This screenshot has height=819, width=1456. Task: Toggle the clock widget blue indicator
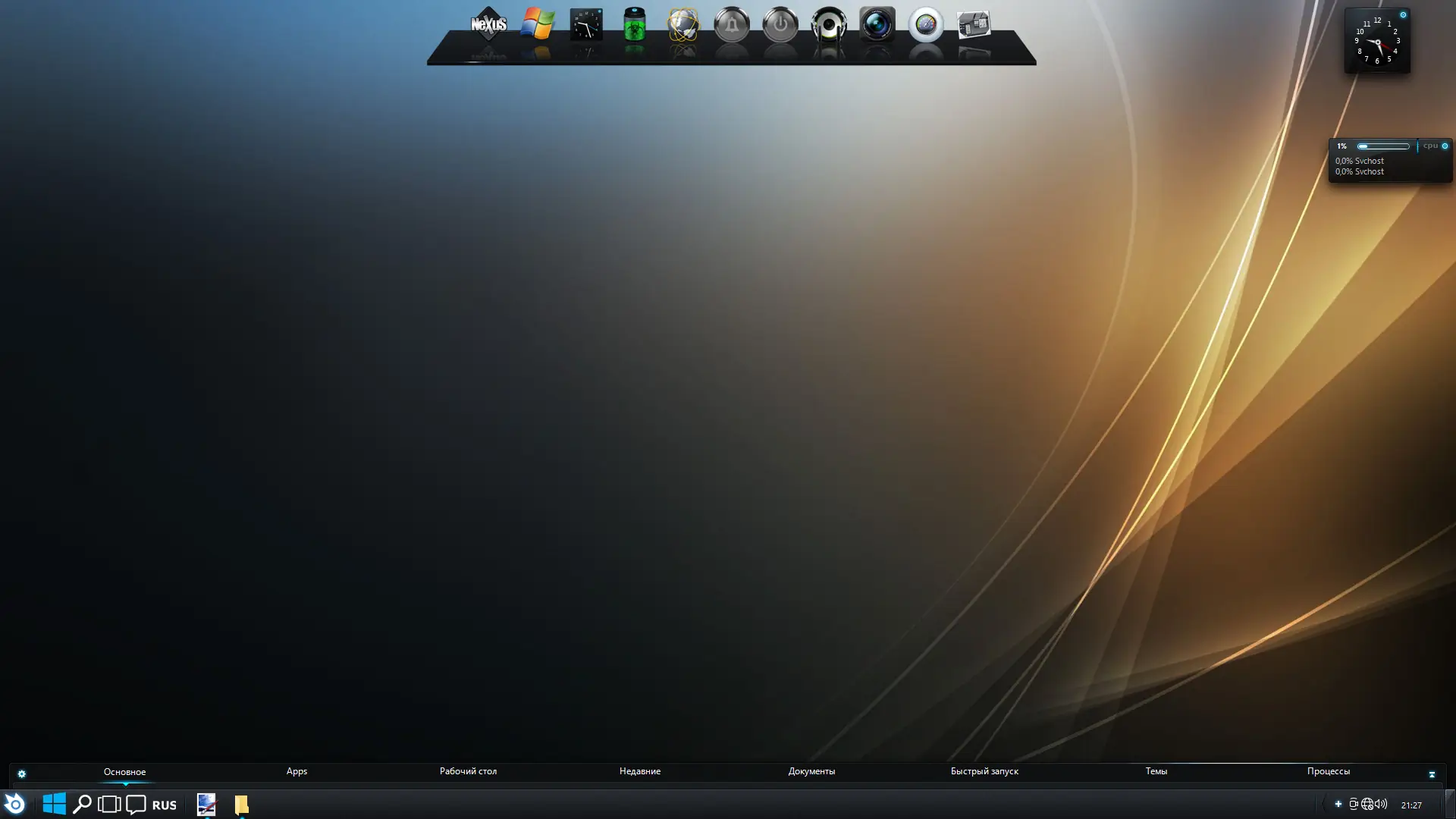point(1403,15)
